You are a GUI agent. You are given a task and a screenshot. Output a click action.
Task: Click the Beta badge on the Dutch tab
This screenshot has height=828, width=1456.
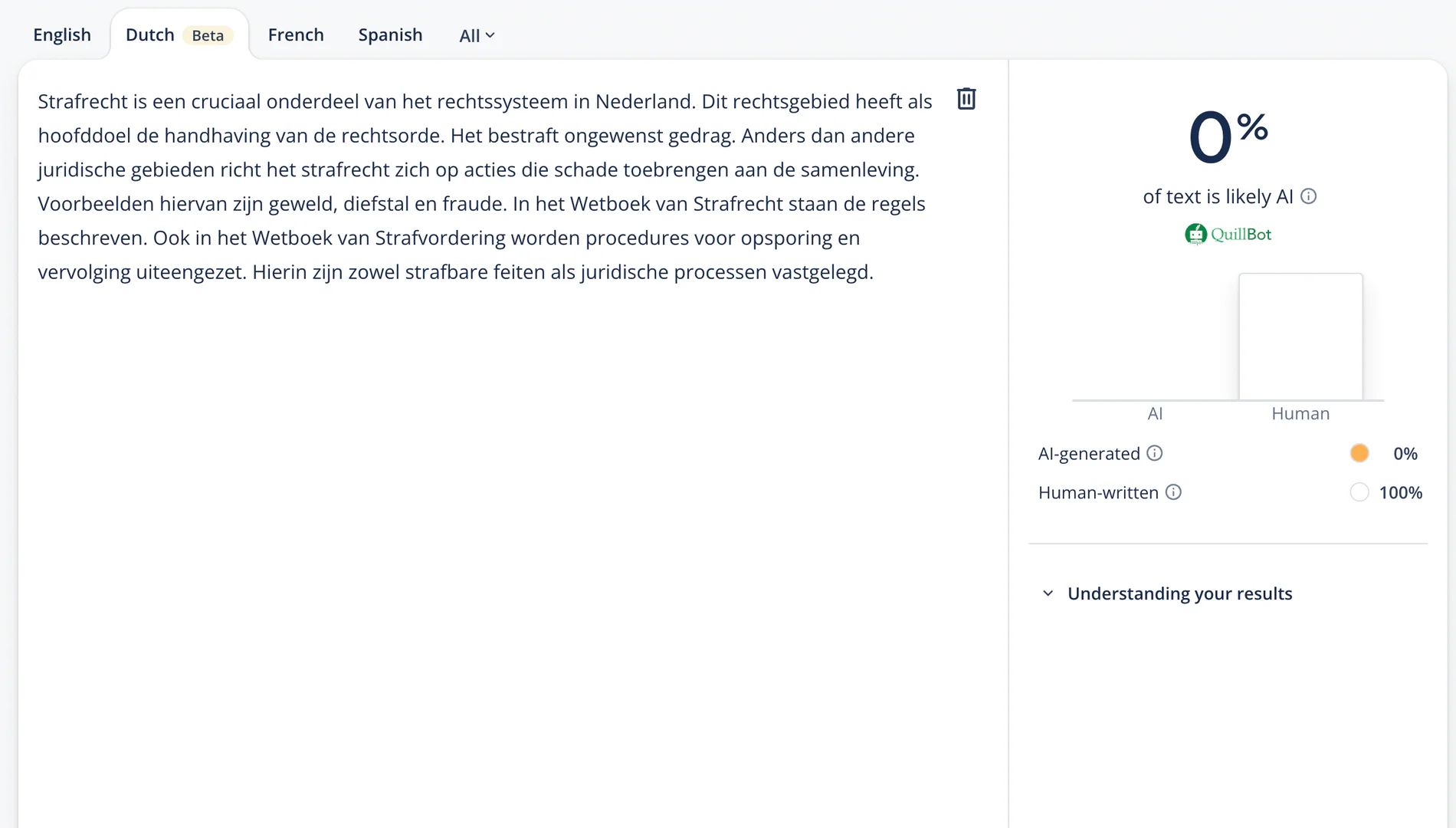click(207, 35)
